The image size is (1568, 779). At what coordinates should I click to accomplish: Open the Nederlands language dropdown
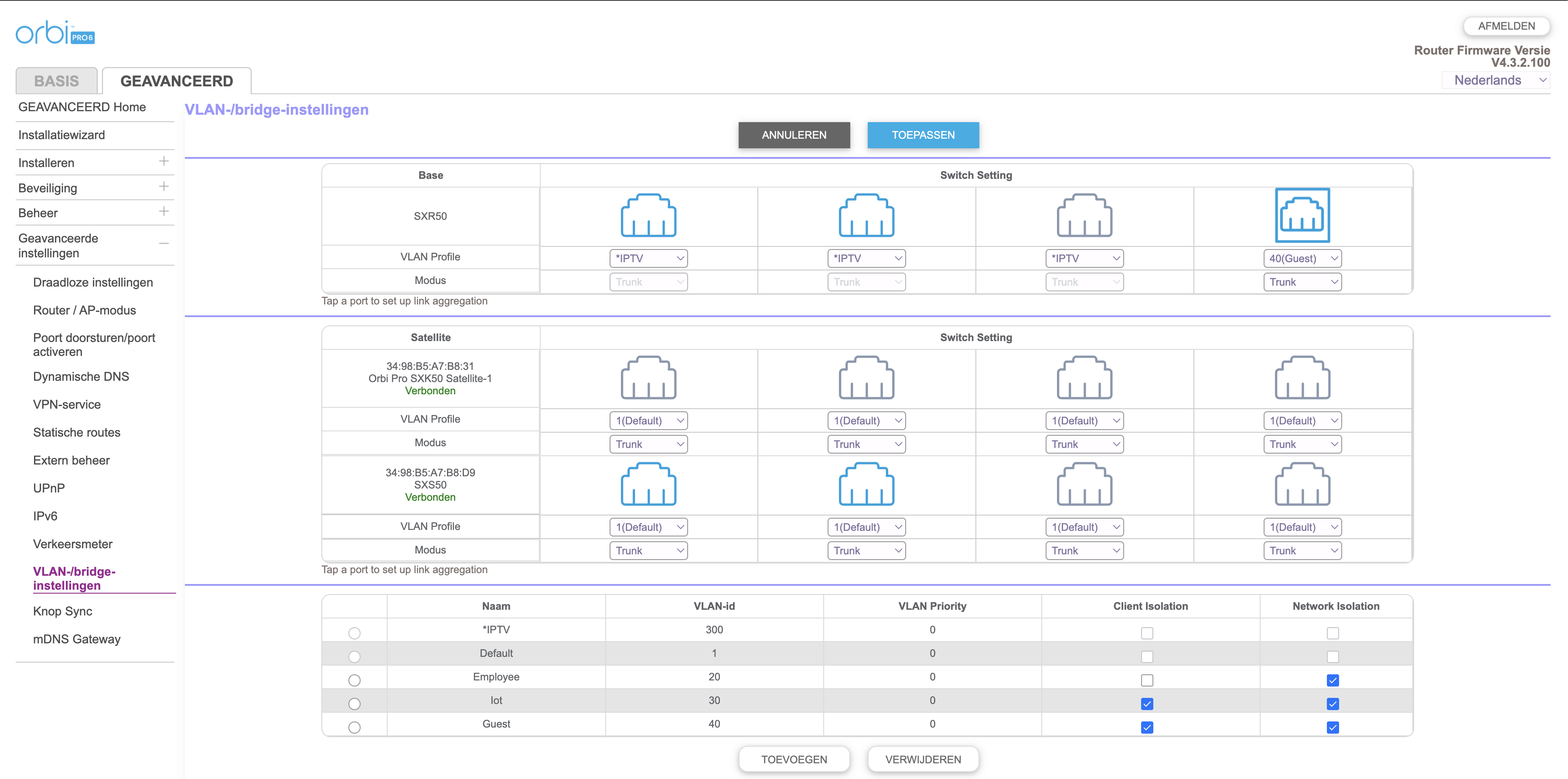(1496, 80)
